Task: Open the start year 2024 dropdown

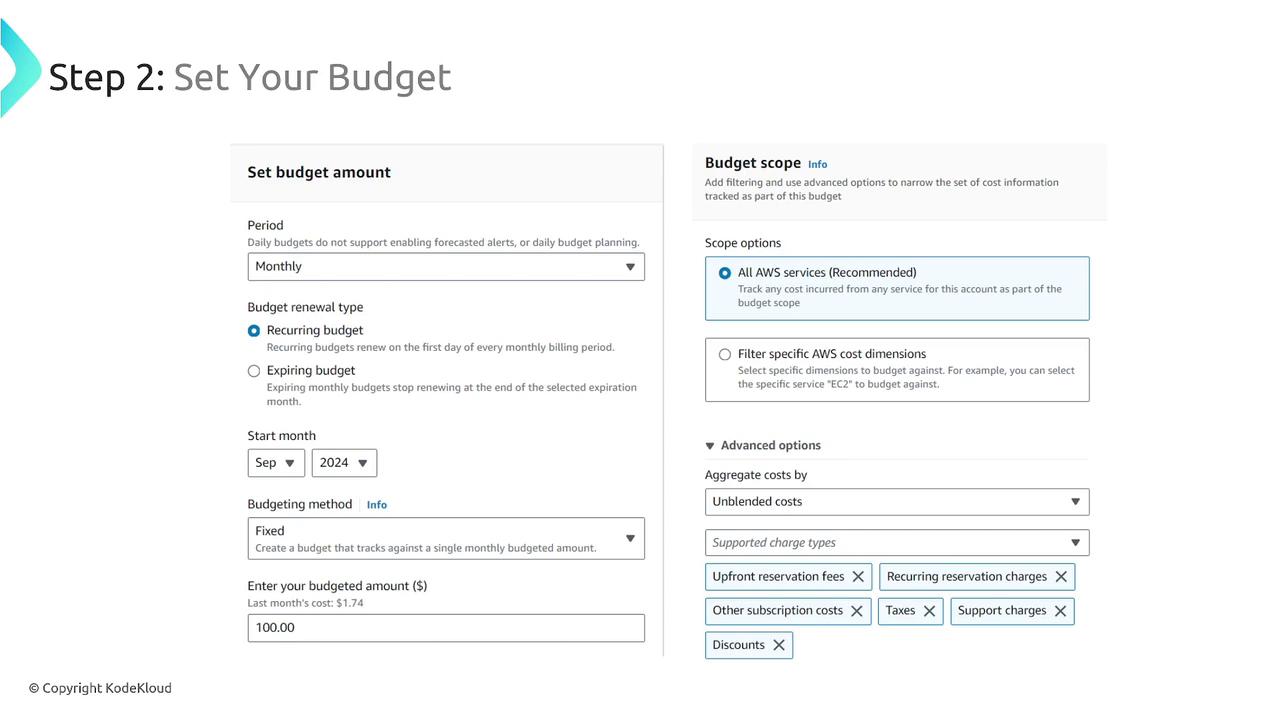Action: tap(344, 463)
